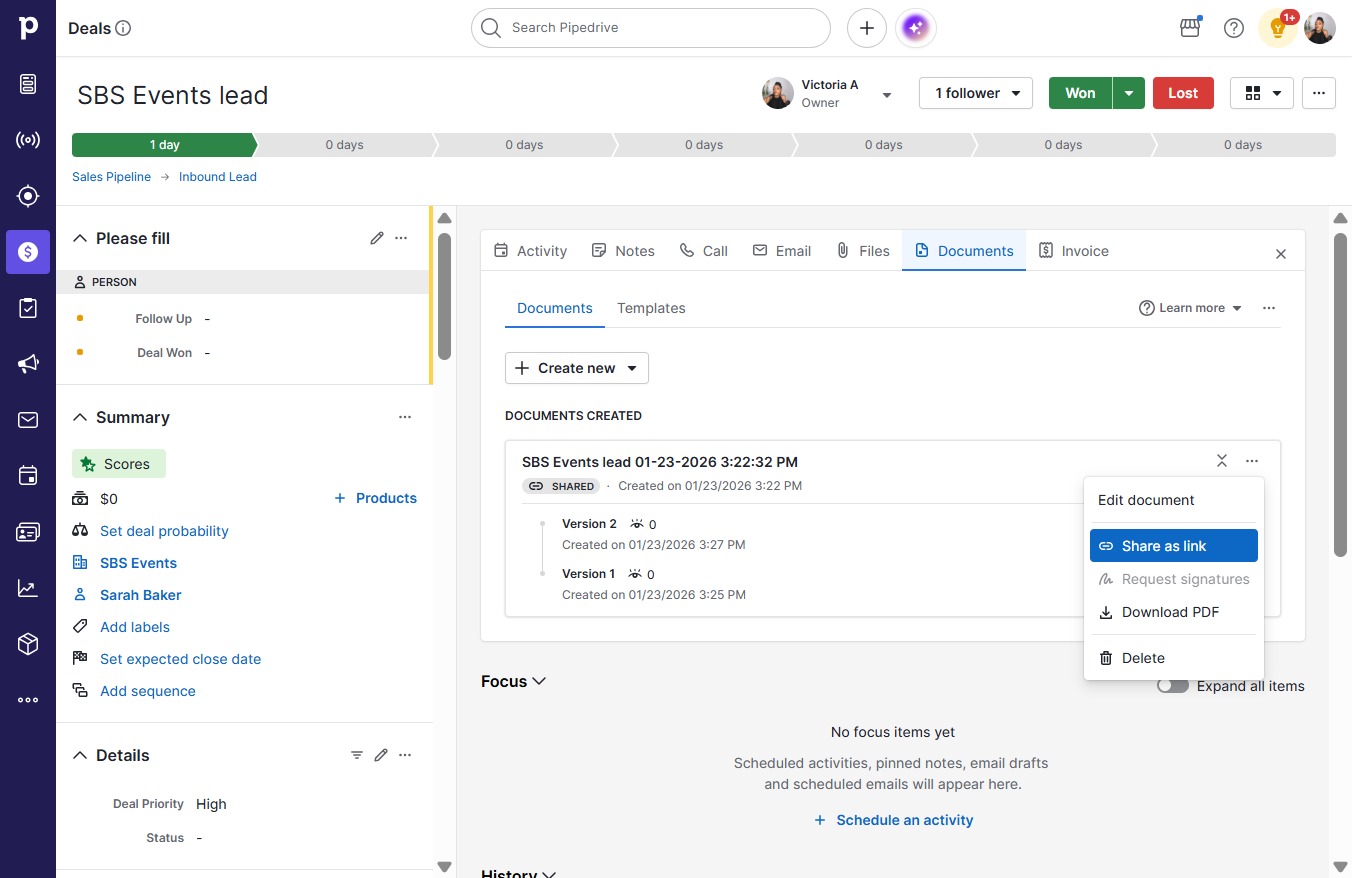Screen dimensions: 1352x878
Task: Open the Contacts card sidebar icon
Action: coord(28,532)
